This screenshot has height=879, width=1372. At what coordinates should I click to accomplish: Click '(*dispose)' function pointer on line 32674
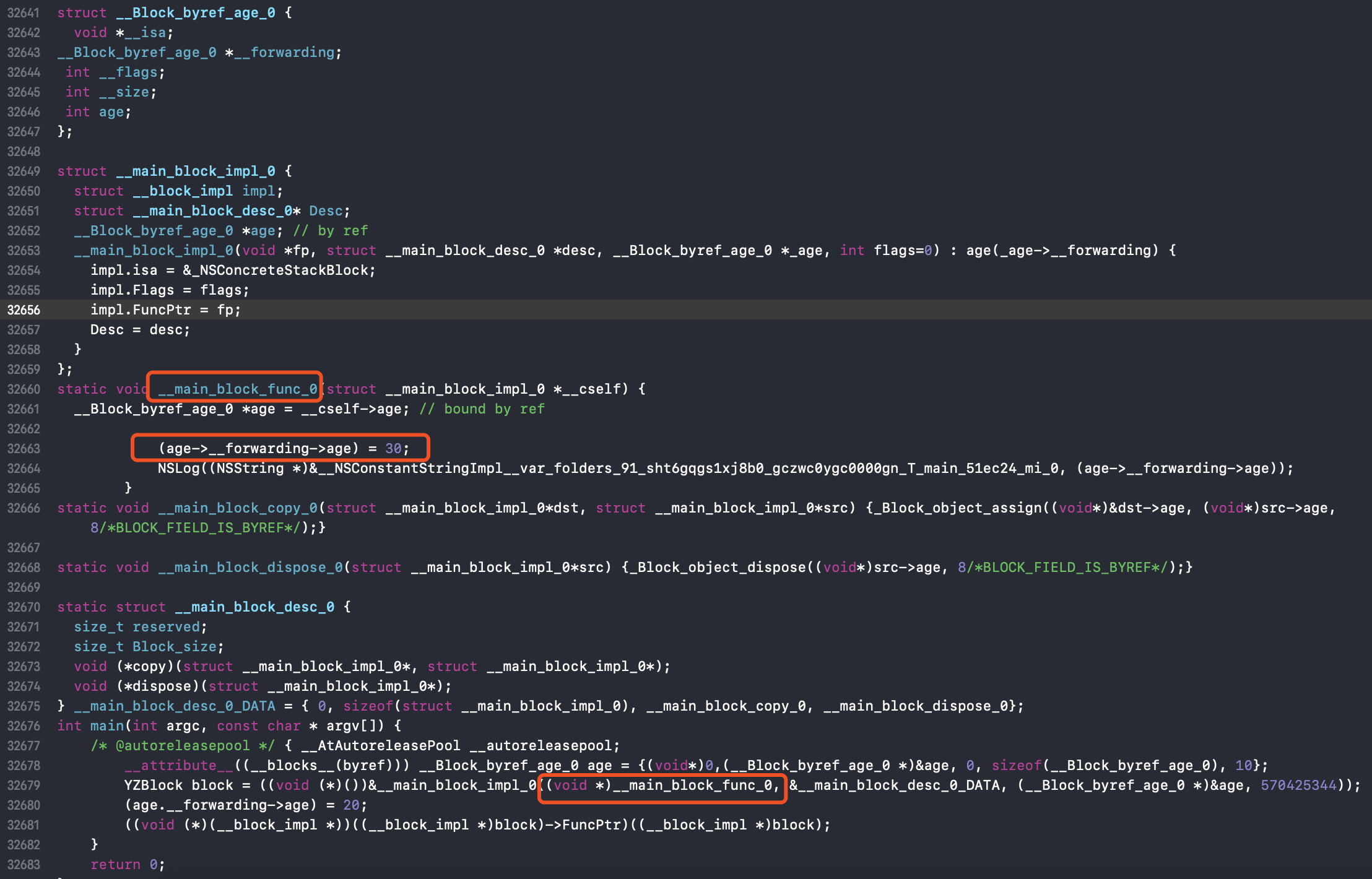158,686
